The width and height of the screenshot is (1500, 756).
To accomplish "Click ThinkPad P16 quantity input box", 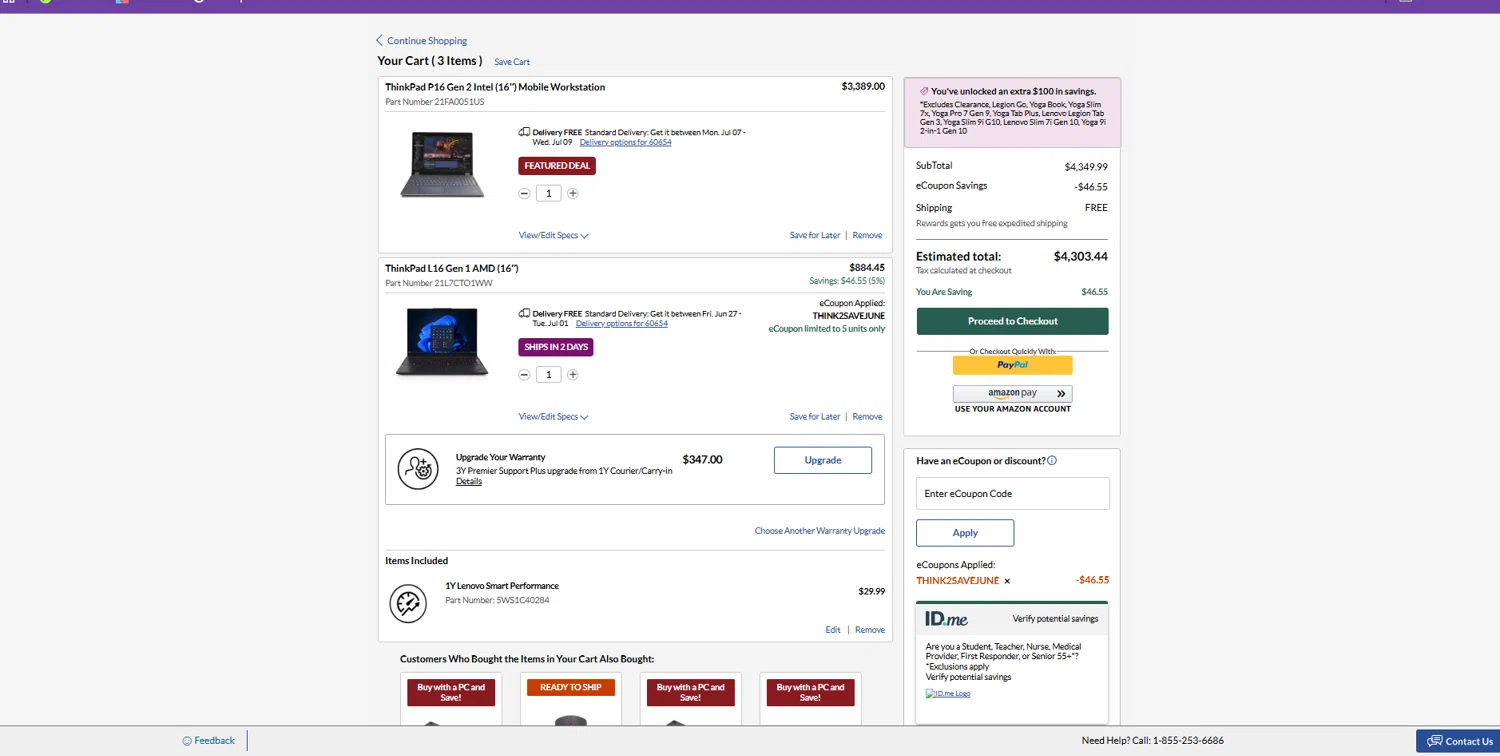I will 548,193.
